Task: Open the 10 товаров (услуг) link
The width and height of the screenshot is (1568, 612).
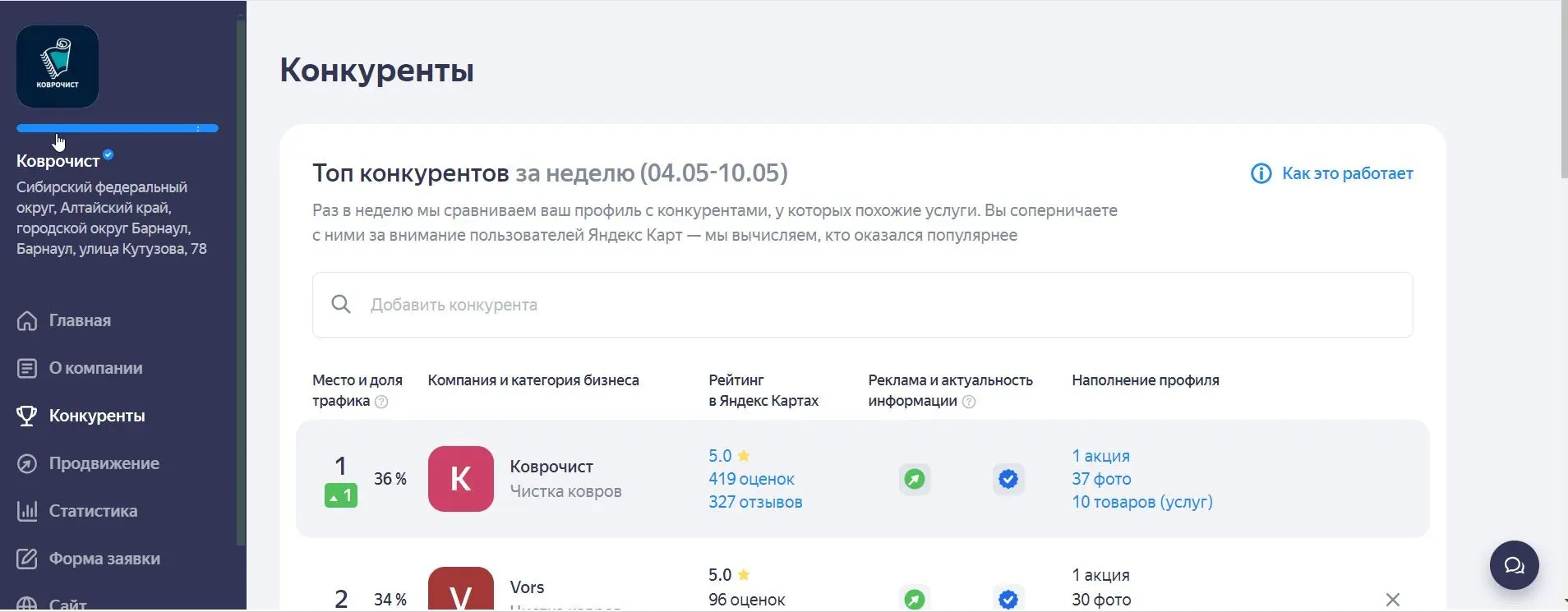Action: coord(1142,502)
